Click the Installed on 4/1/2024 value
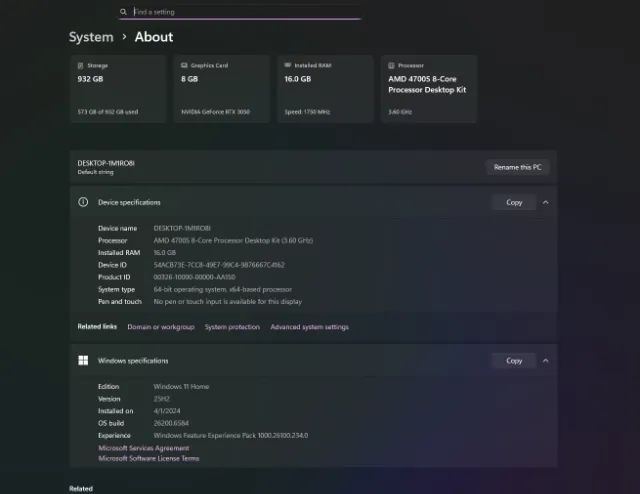The height and width of the screenshot is (494, 640). [167, 411]
